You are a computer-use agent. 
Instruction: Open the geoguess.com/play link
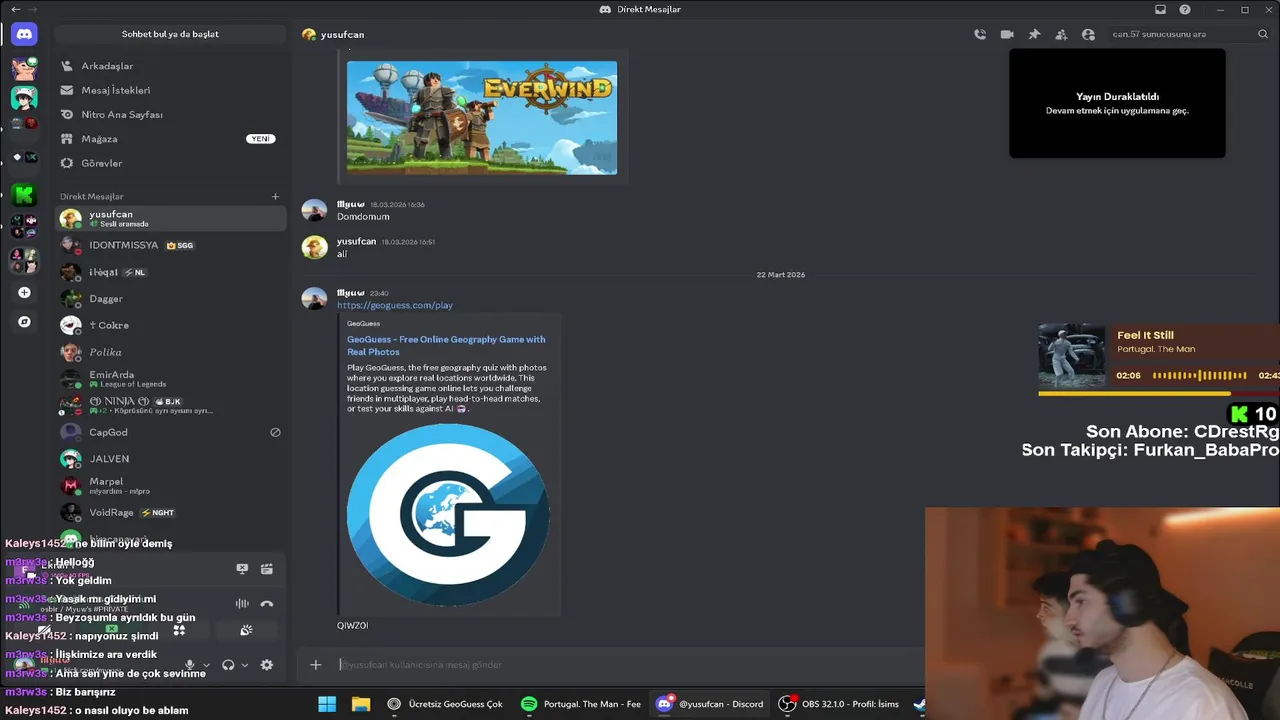(395, 305)
